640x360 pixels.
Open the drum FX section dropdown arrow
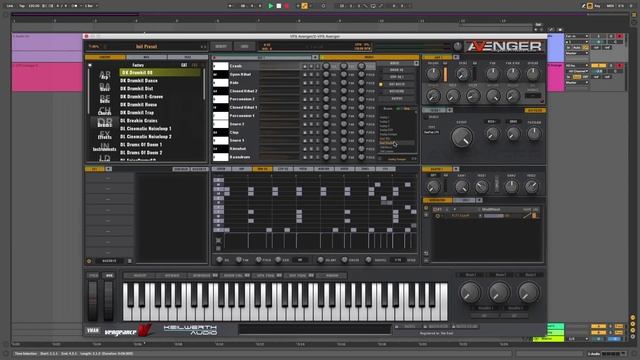[416, 63]
